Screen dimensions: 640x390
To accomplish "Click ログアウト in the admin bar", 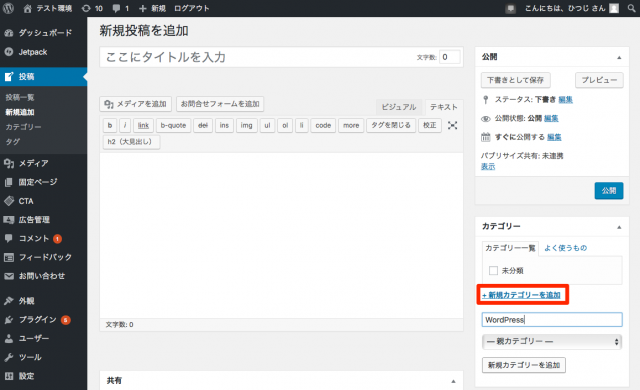I will tap(191, 8).
